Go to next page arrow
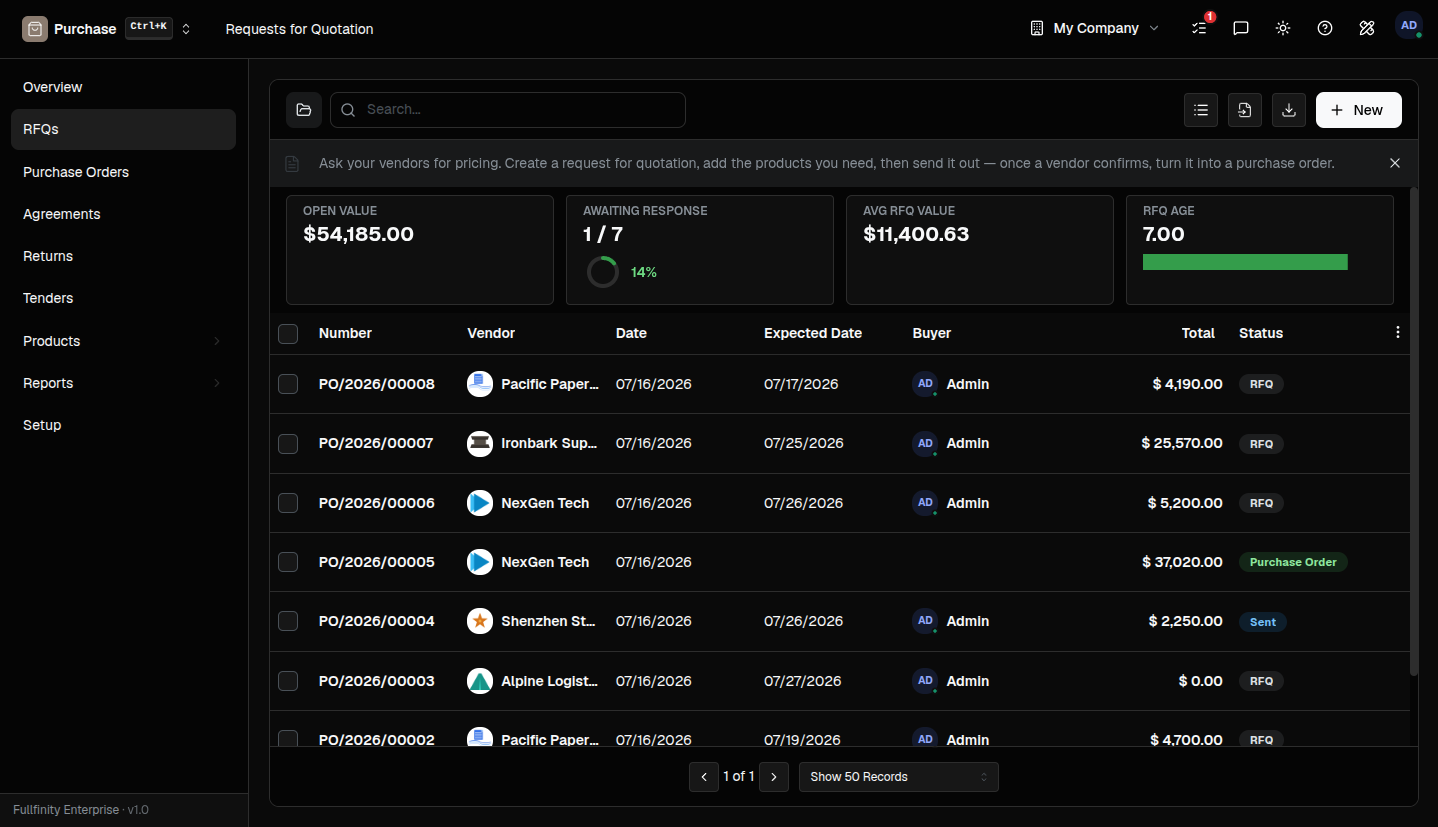 pos(774,777)
